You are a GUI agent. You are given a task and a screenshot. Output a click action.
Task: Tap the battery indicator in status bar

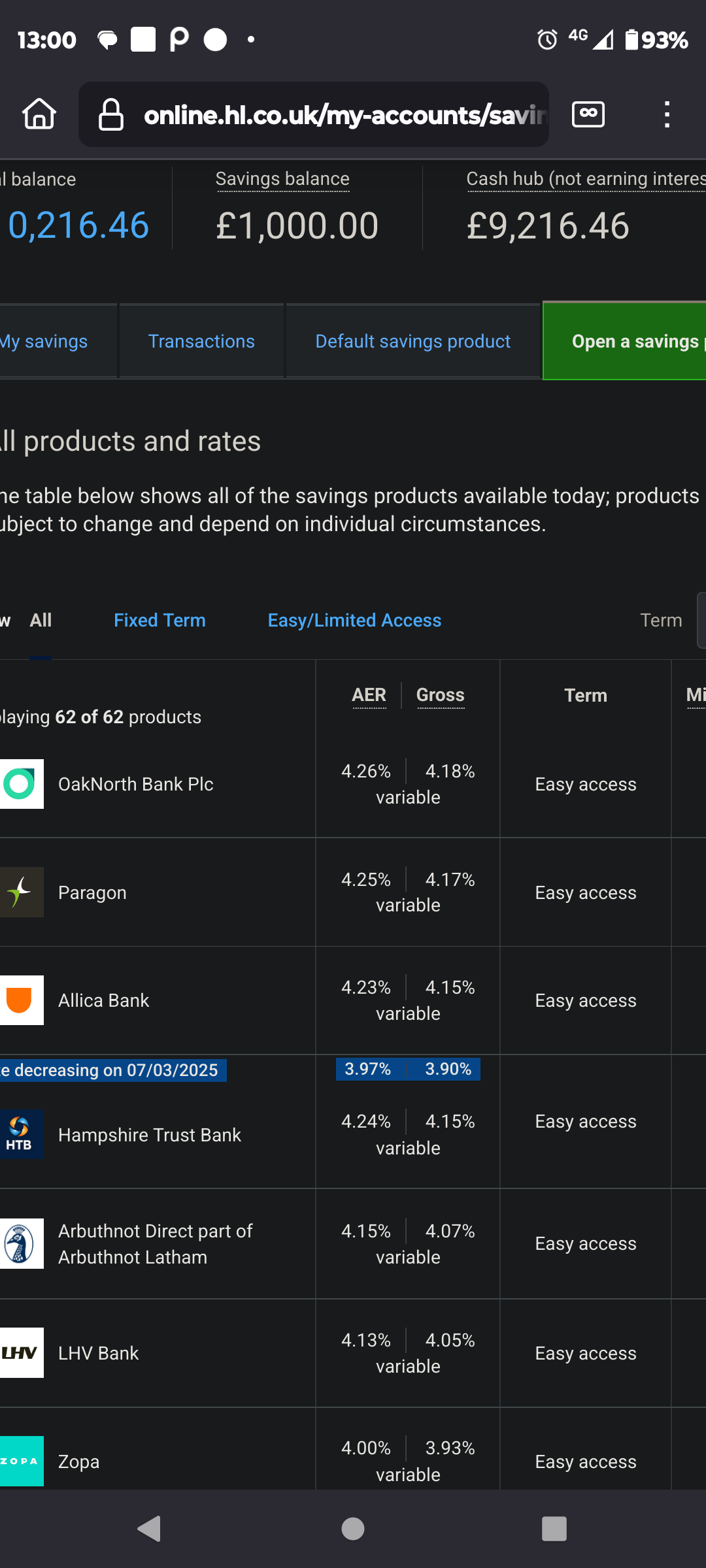click(656, 40)
